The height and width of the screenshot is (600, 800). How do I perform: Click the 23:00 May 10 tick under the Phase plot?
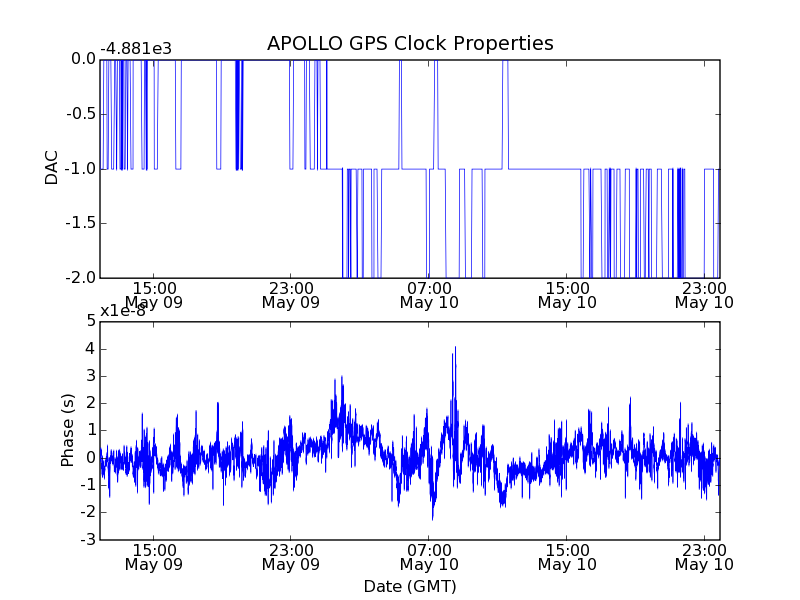click(704, 557)
